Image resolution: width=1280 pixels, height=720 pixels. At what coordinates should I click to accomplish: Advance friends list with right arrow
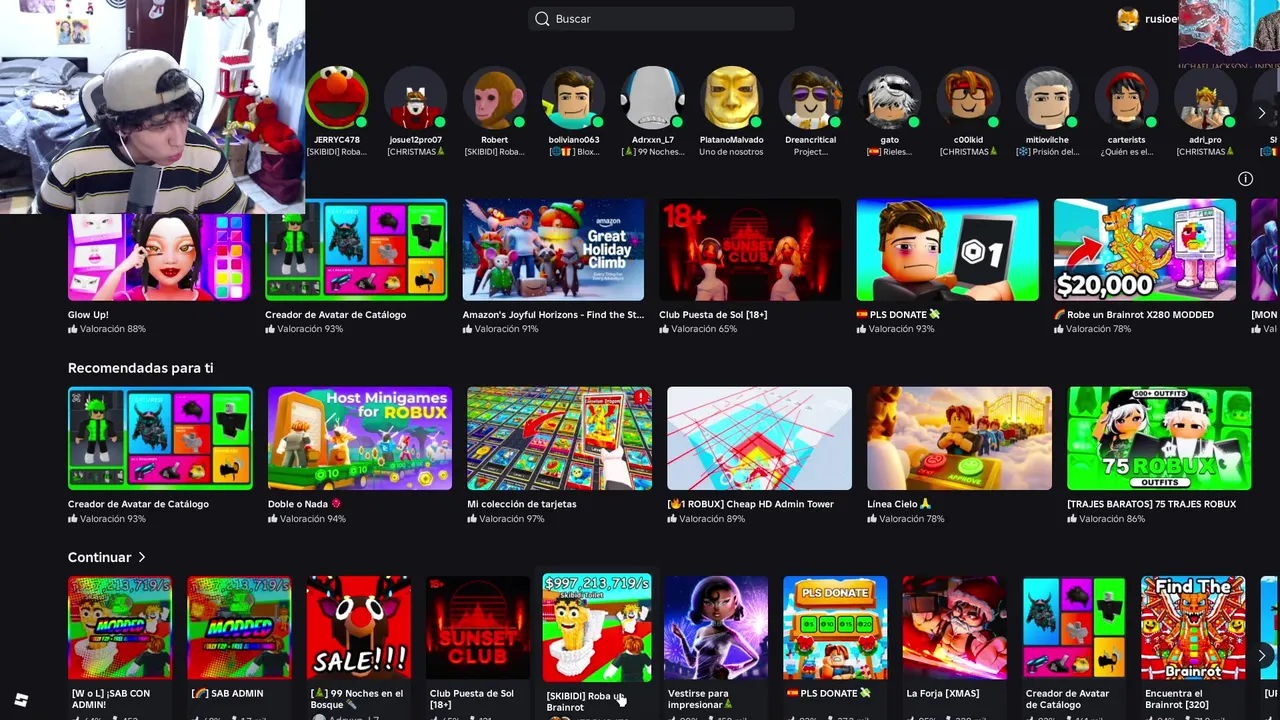tap(1261, 113)
